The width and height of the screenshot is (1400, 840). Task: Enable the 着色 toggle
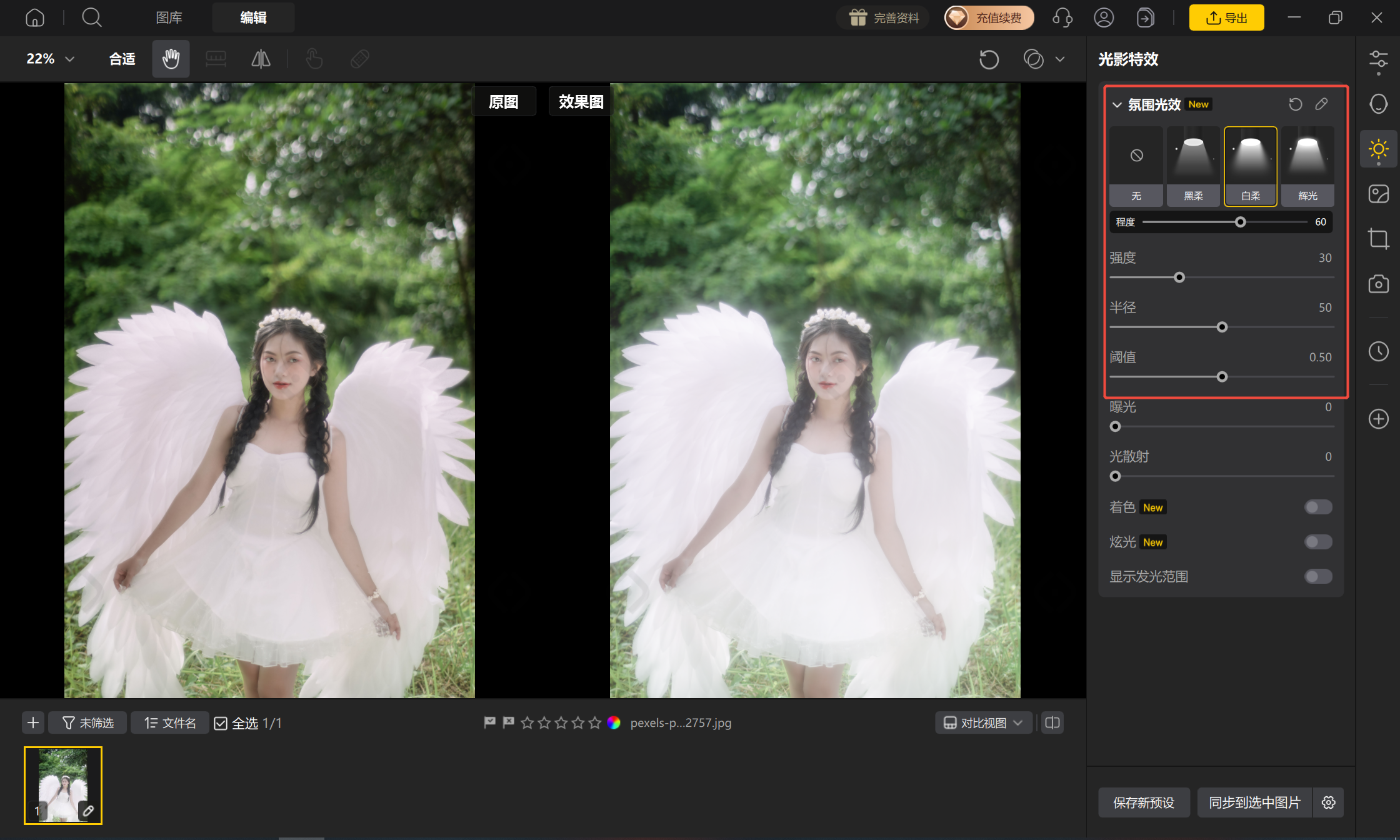click(1318, 507)
